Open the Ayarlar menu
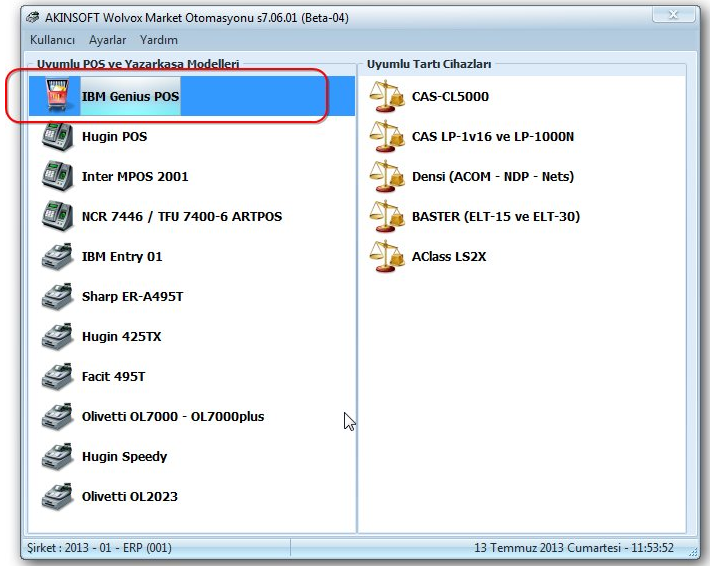This screenshot has width=710, height=566. coord(107,40)
